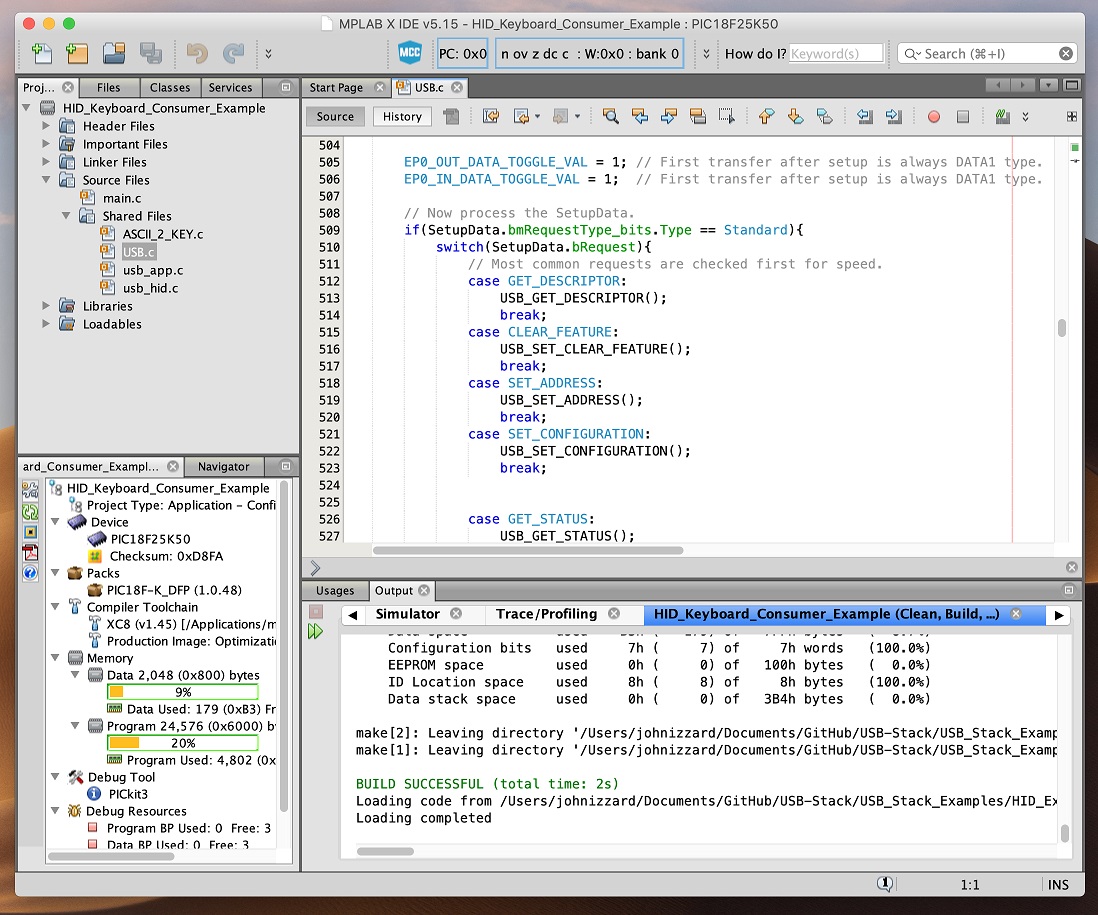Click the Program memory 20% usage bar

coord(182,743)
